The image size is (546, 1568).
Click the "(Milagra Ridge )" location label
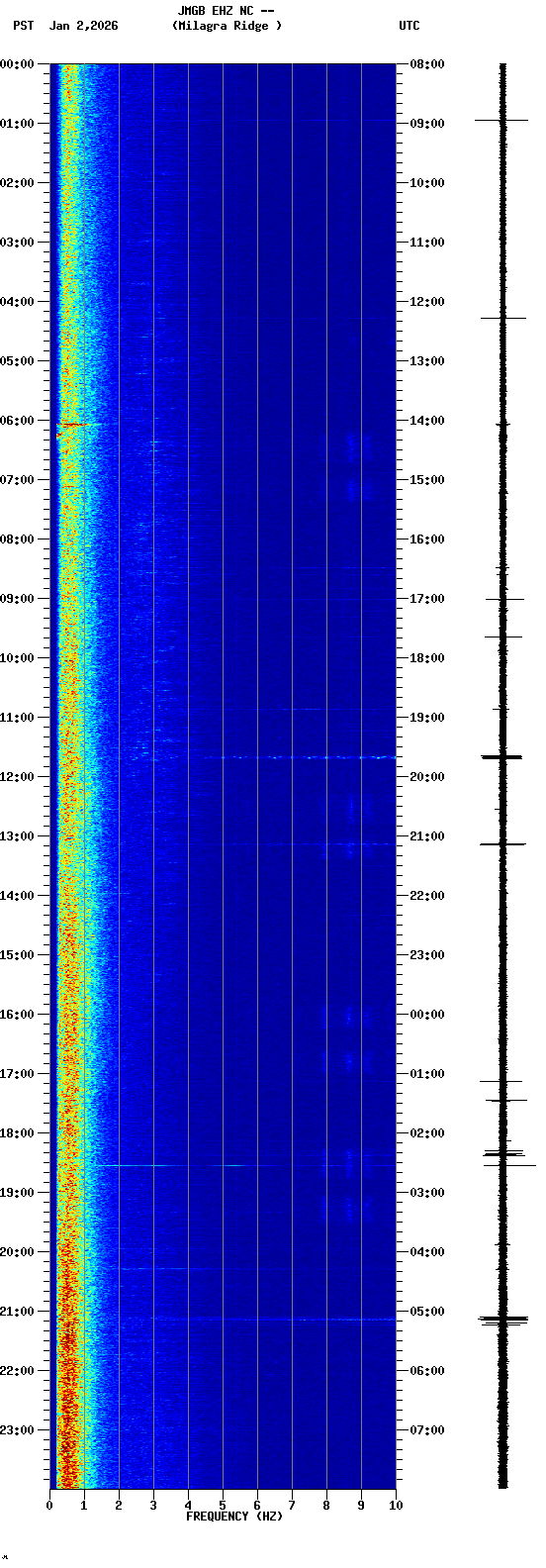click(x=227, y=26)
